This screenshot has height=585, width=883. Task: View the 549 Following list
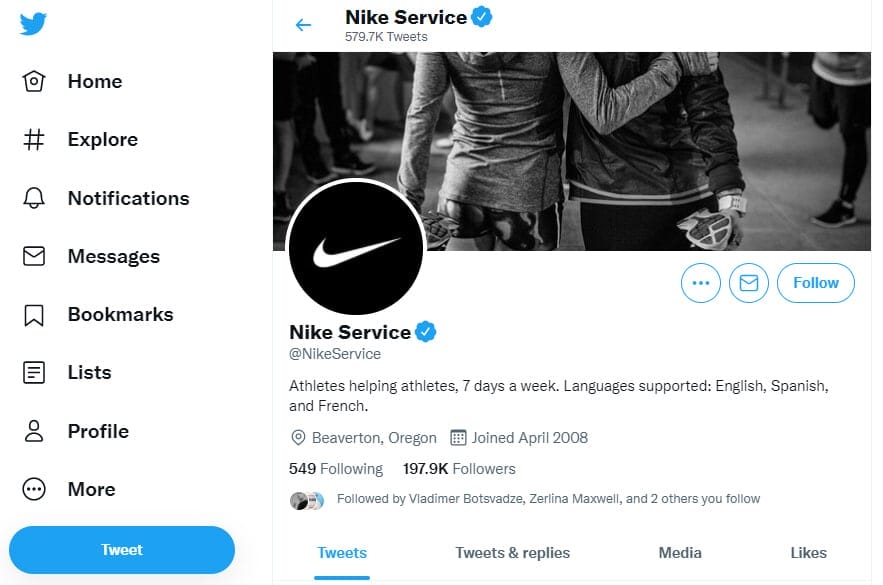pos(335,468)
